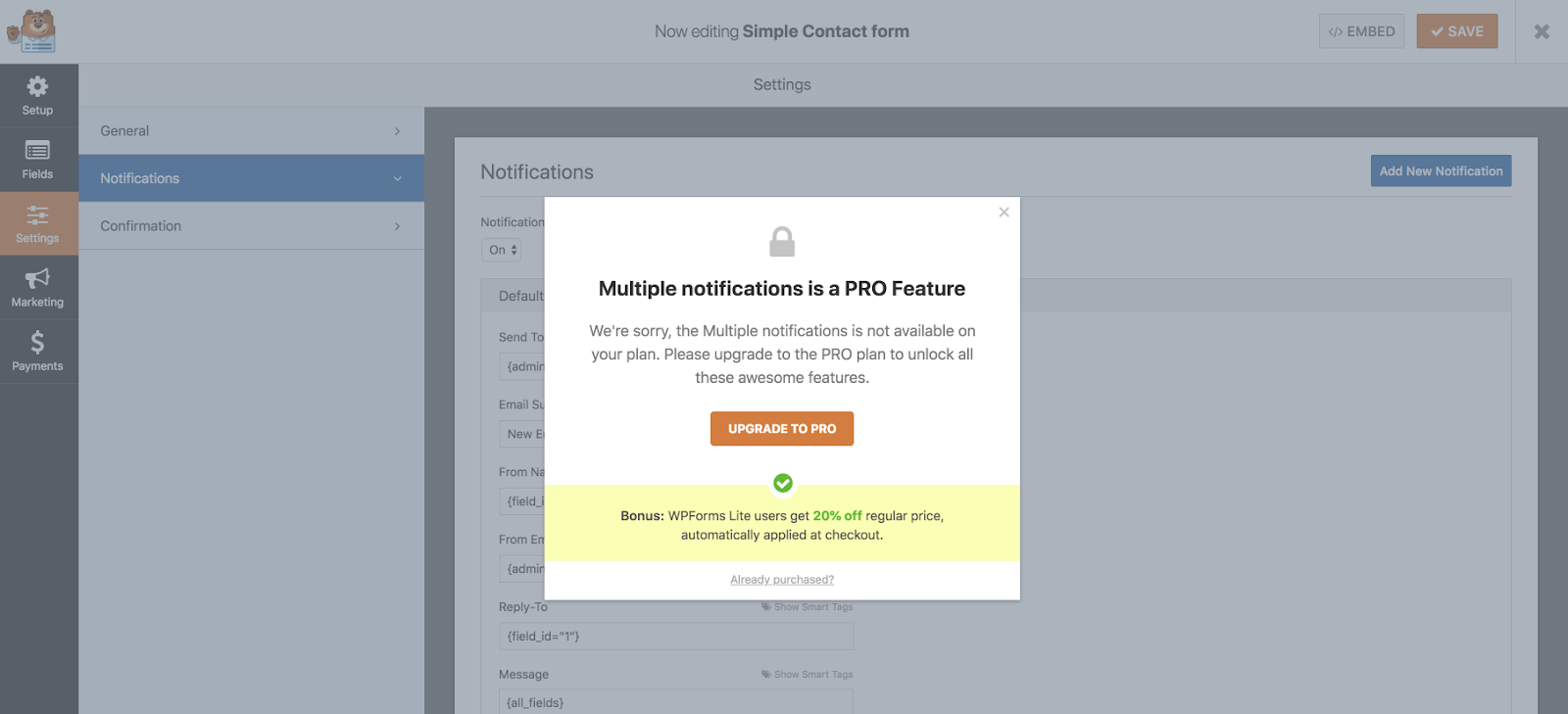Click the lock icon in modal

782,242
